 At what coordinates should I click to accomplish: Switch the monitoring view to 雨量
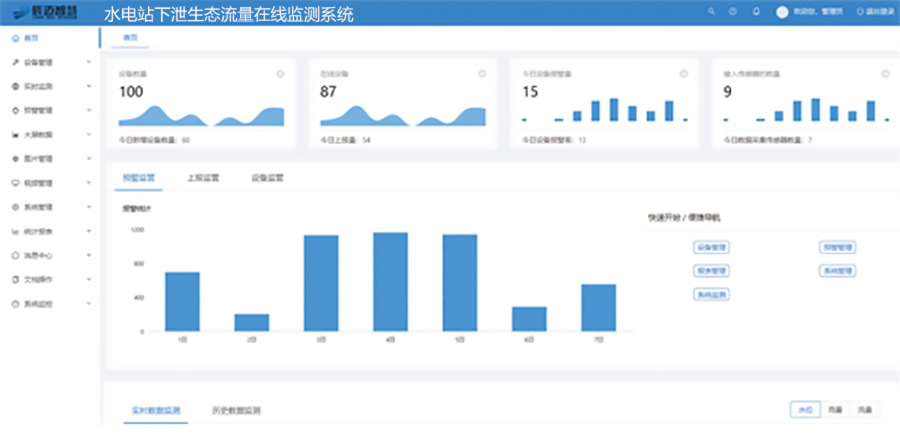pos(835,410)
